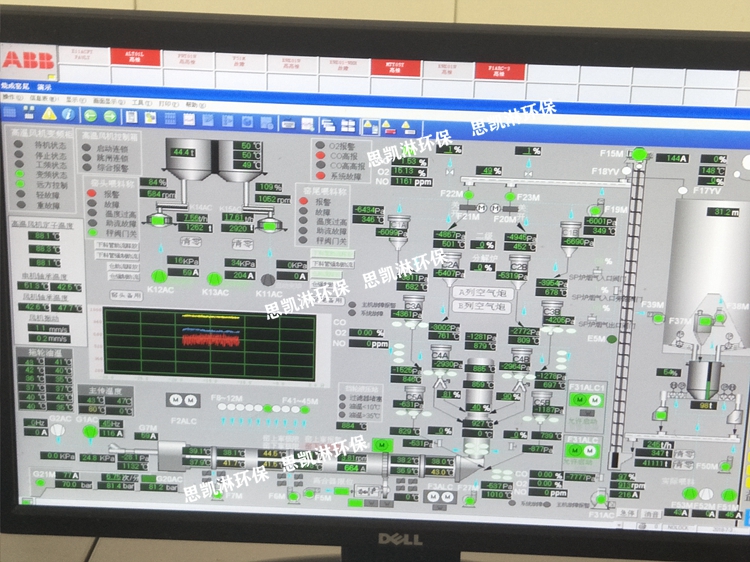Screen dimensions: 750x562
Task: Click the 窑头备用 button
Action: pos(126,296)
